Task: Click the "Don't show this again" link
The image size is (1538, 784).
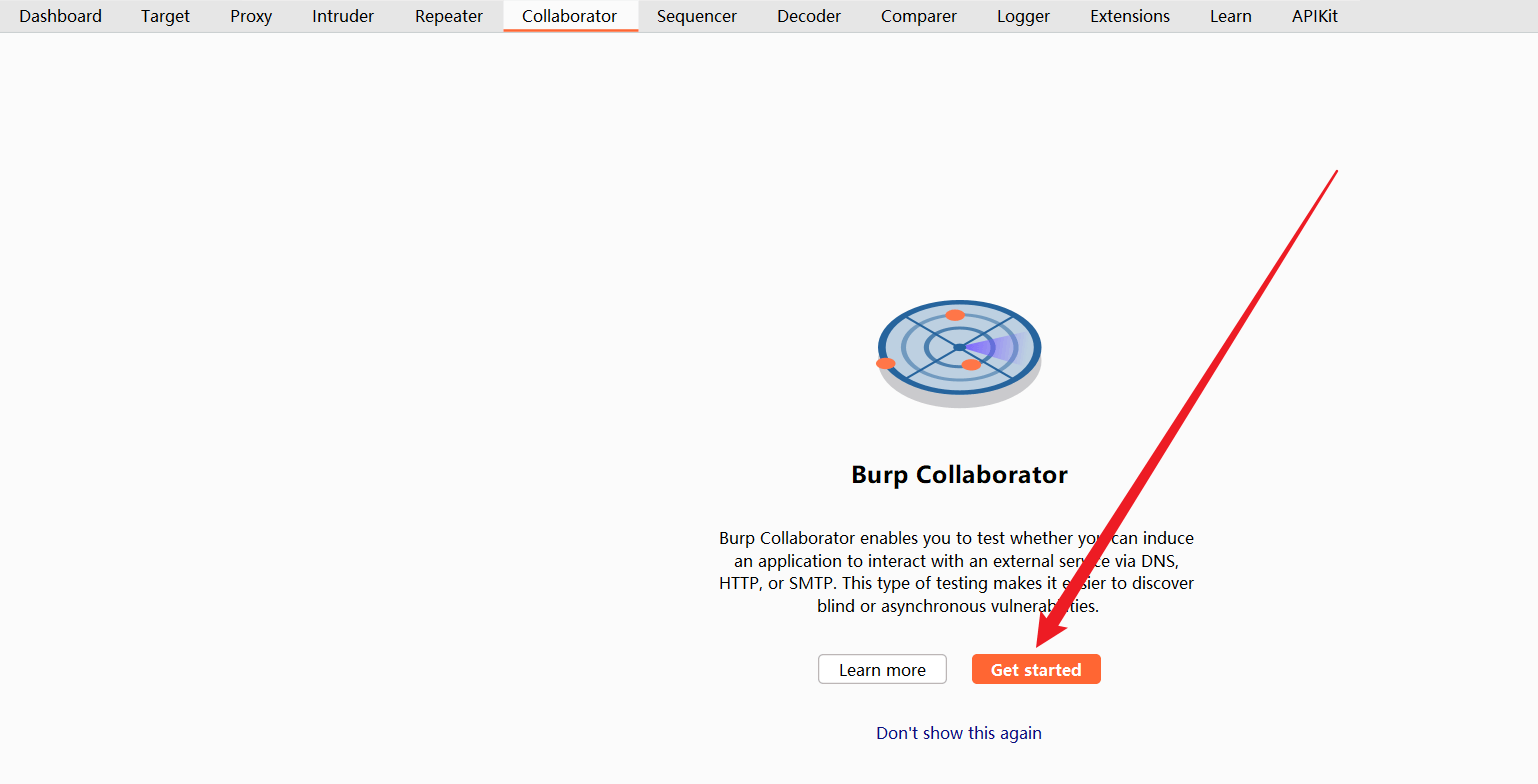Action: pos(959,733)
